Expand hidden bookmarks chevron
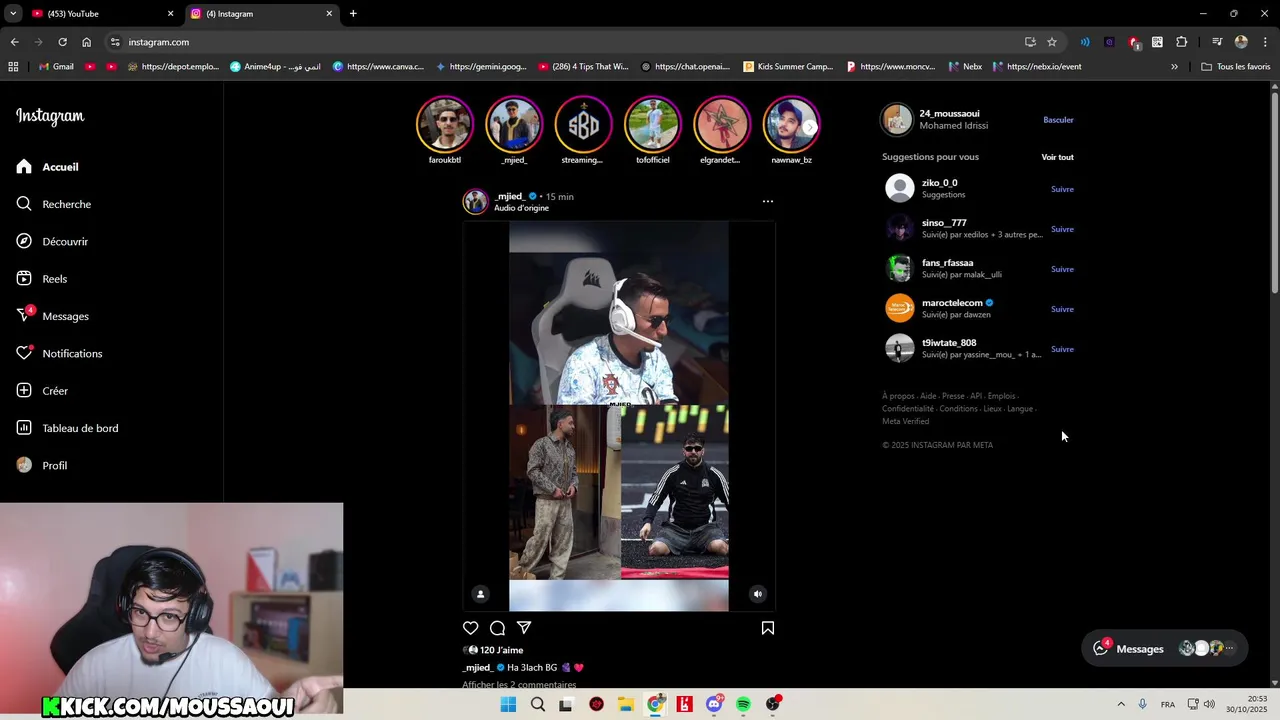This screenshot has width=1280, height=720. 1174,67
